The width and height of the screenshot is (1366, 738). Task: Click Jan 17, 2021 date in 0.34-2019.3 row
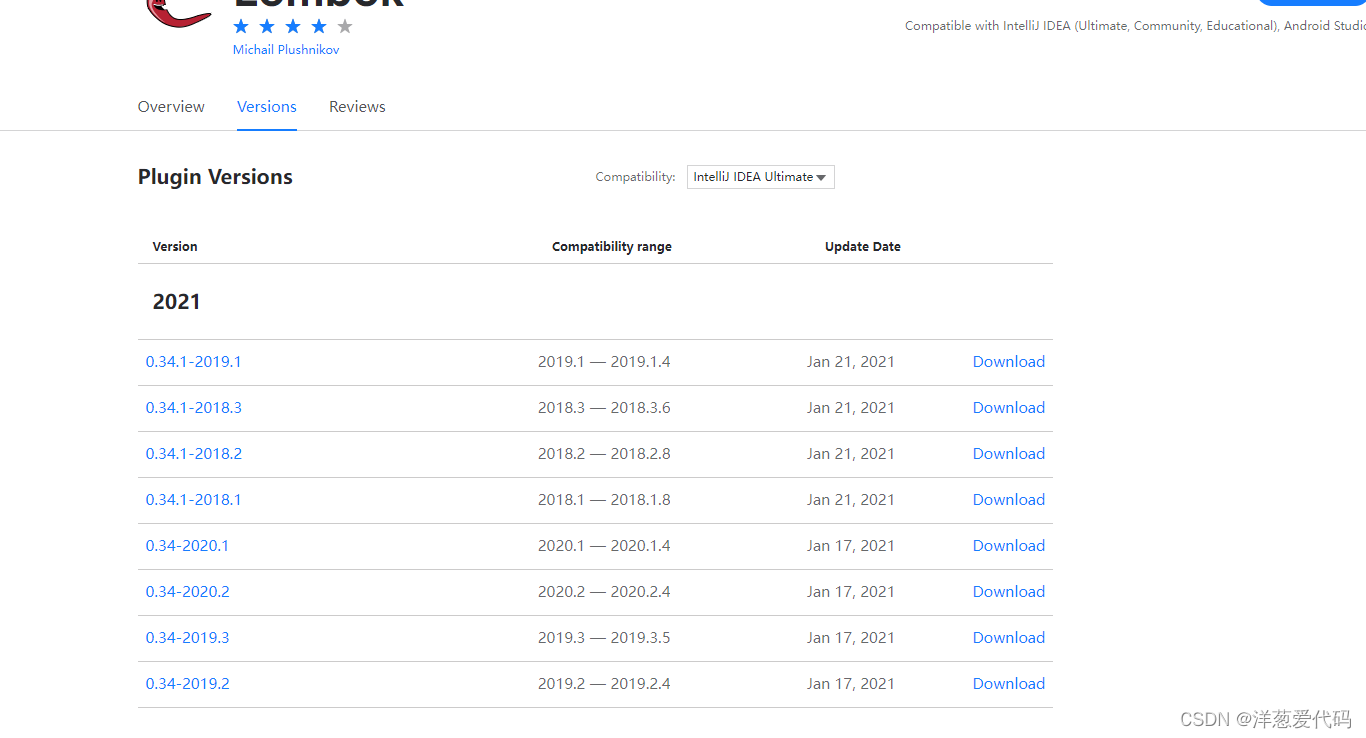(851, 638)
